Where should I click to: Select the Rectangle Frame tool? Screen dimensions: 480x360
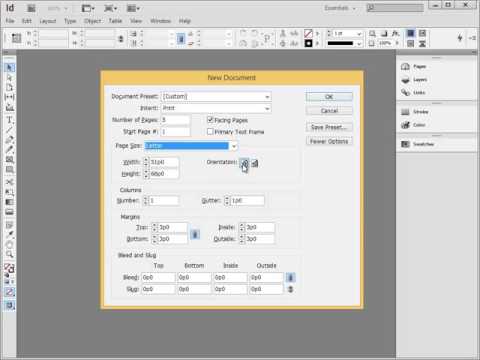click(9, 159)
